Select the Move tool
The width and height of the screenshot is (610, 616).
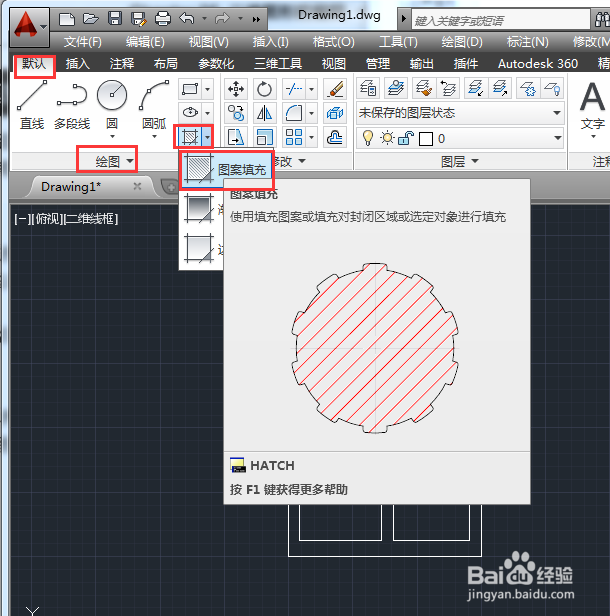[x=236, y=89]
